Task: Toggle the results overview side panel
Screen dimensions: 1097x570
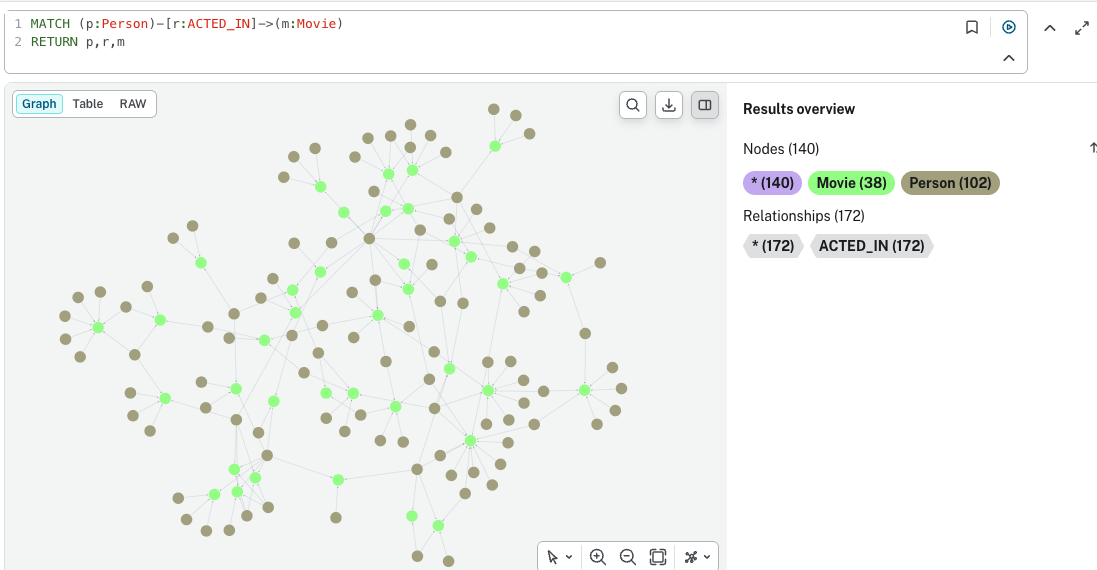Action: click(705, 105)
